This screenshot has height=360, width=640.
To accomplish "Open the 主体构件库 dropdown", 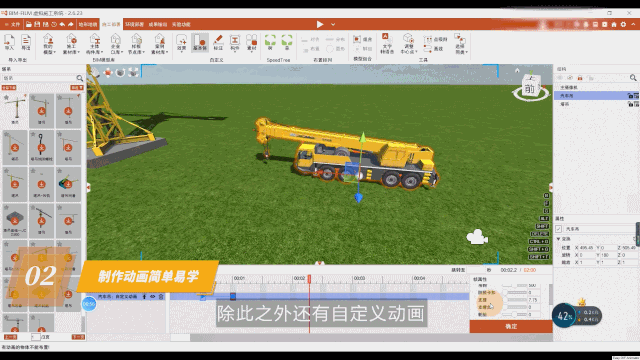I will (x=94, y=44).
